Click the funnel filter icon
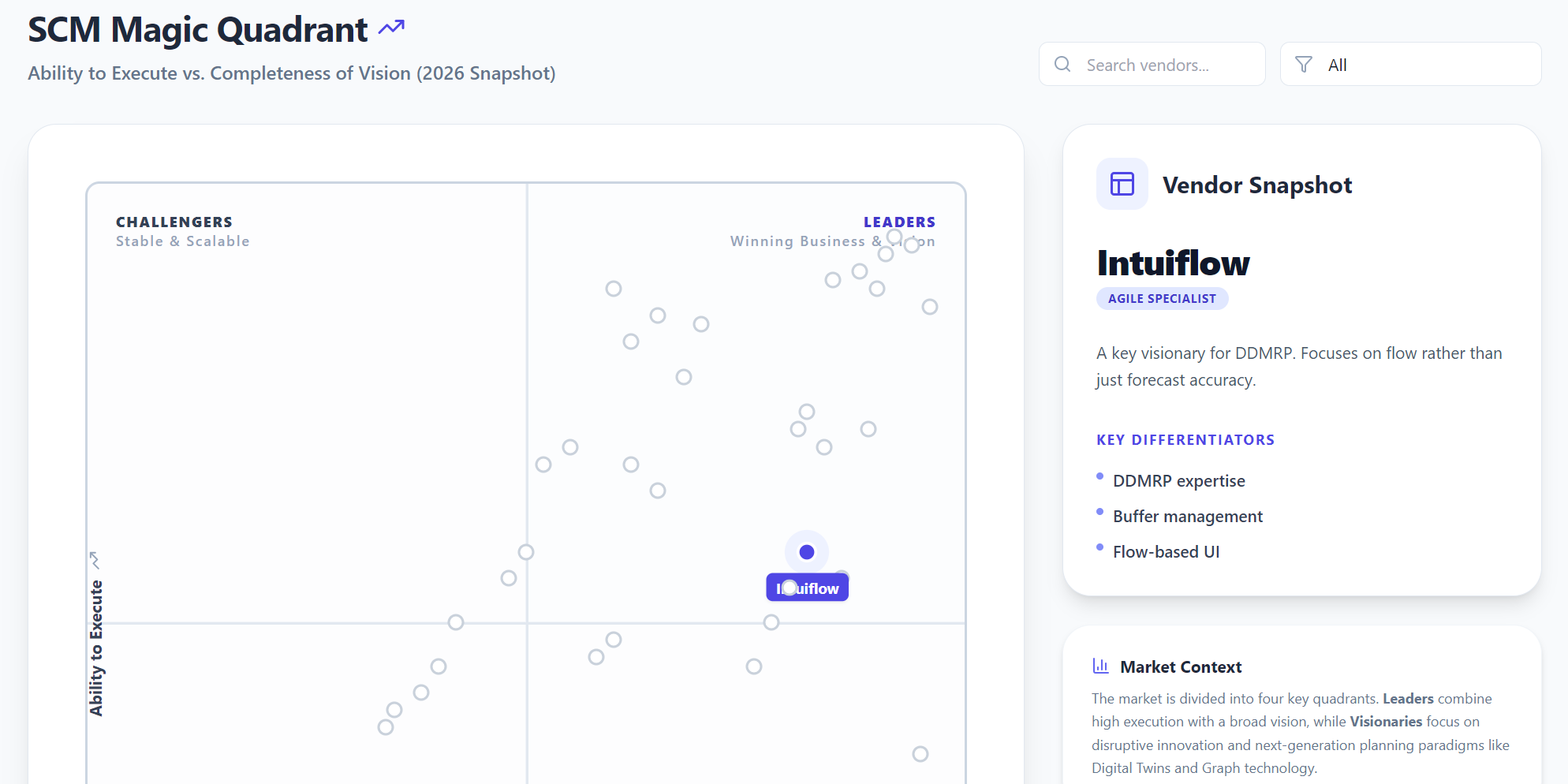The width and height of the screenshot is (1568, 784). point(1304,65)
